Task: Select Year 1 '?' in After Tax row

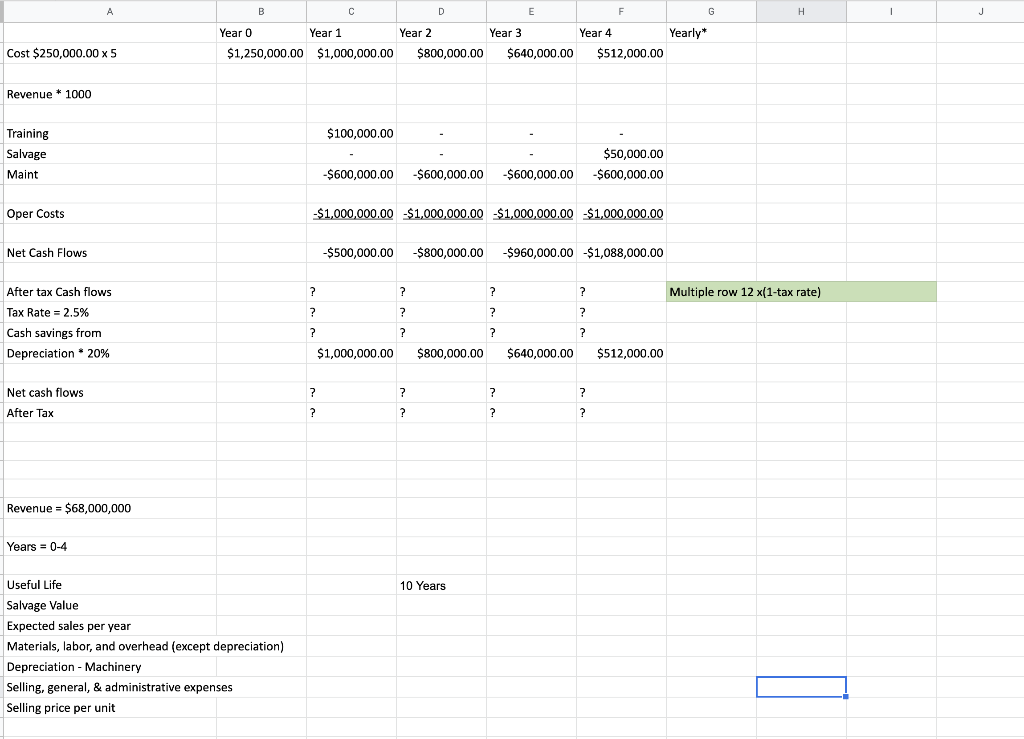Action: pyautogui.click(x=351, y=413)
